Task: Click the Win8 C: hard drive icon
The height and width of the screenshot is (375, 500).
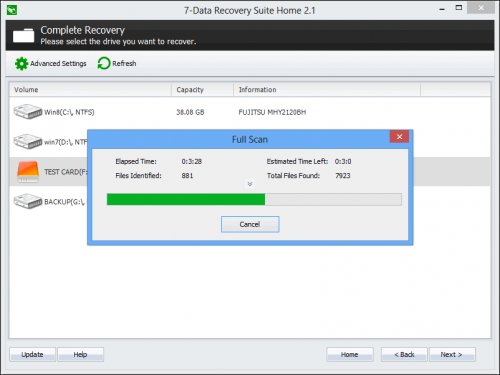Action: pyautogui.click(x=28, y=112)
